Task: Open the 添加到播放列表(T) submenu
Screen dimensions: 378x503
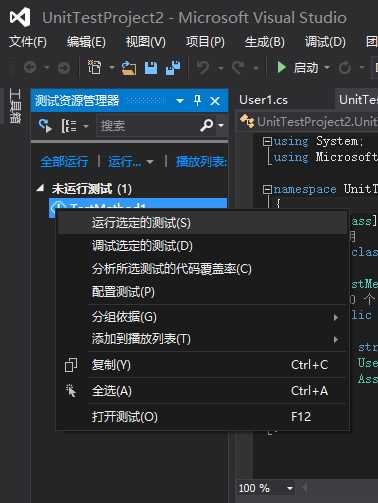Action: [x=202, y=339]
